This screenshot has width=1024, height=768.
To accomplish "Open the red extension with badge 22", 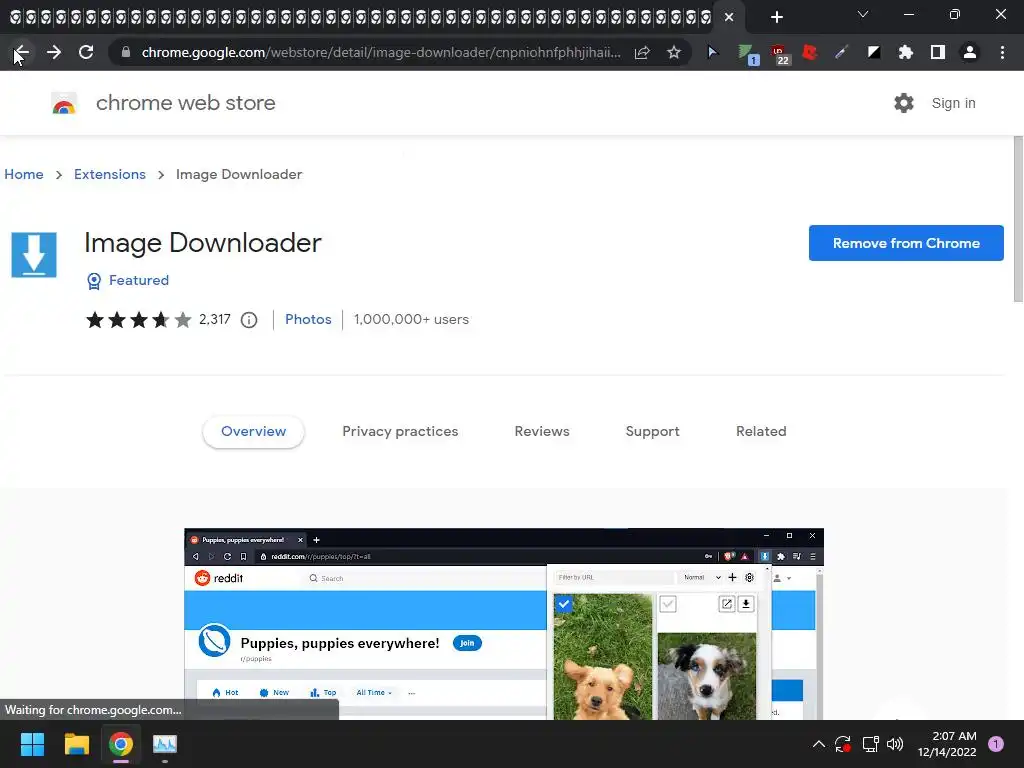I will click(780, 54).
